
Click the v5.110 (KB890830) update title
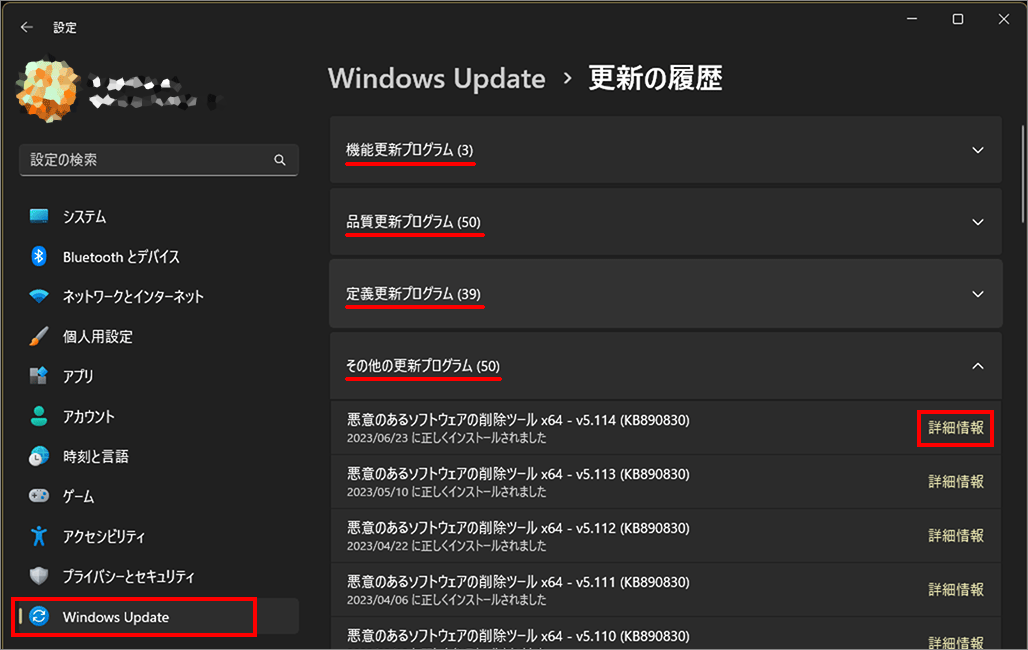[x=518, y=636]
